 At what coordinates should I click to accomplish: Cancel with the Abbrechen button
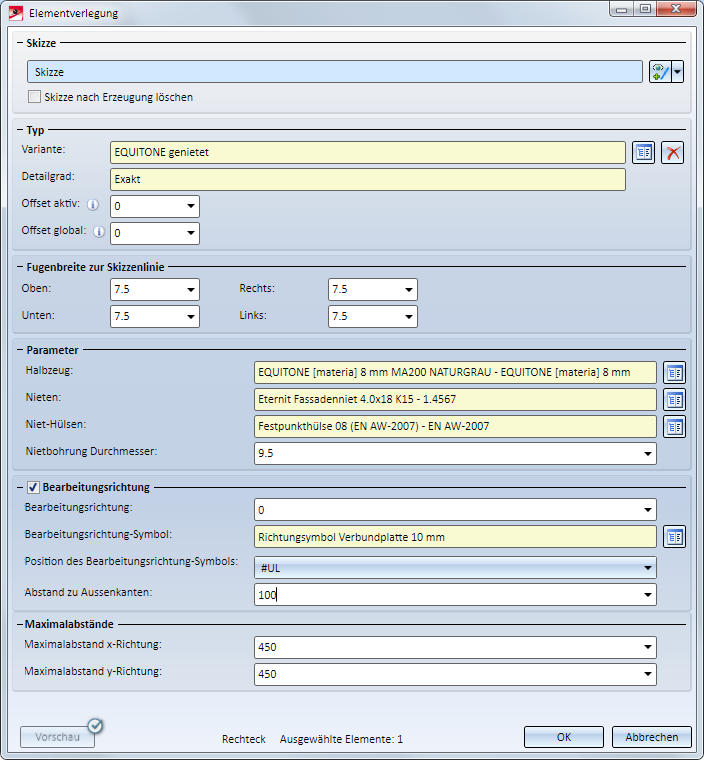[x=652, y=737]
